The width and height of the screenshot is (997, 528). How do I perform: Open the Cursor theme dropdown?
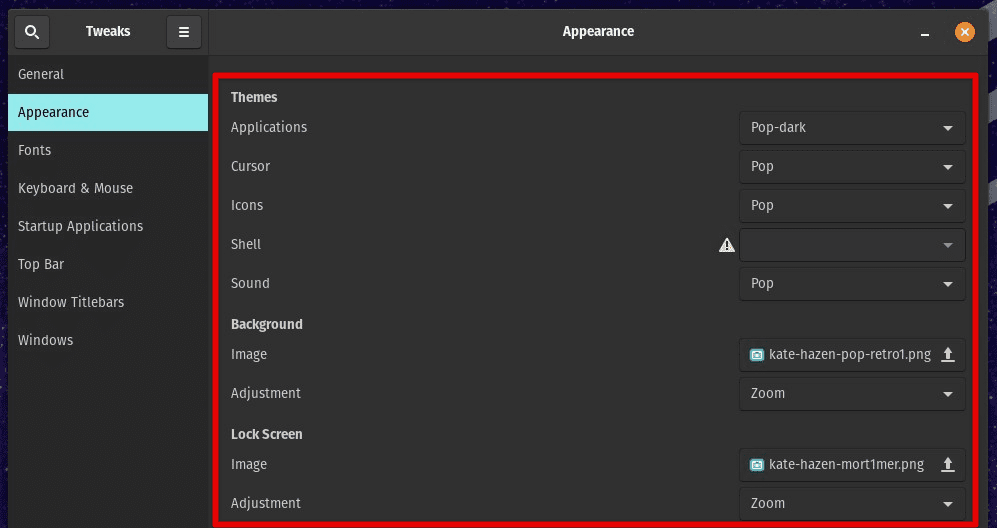(x=852, y=167)
